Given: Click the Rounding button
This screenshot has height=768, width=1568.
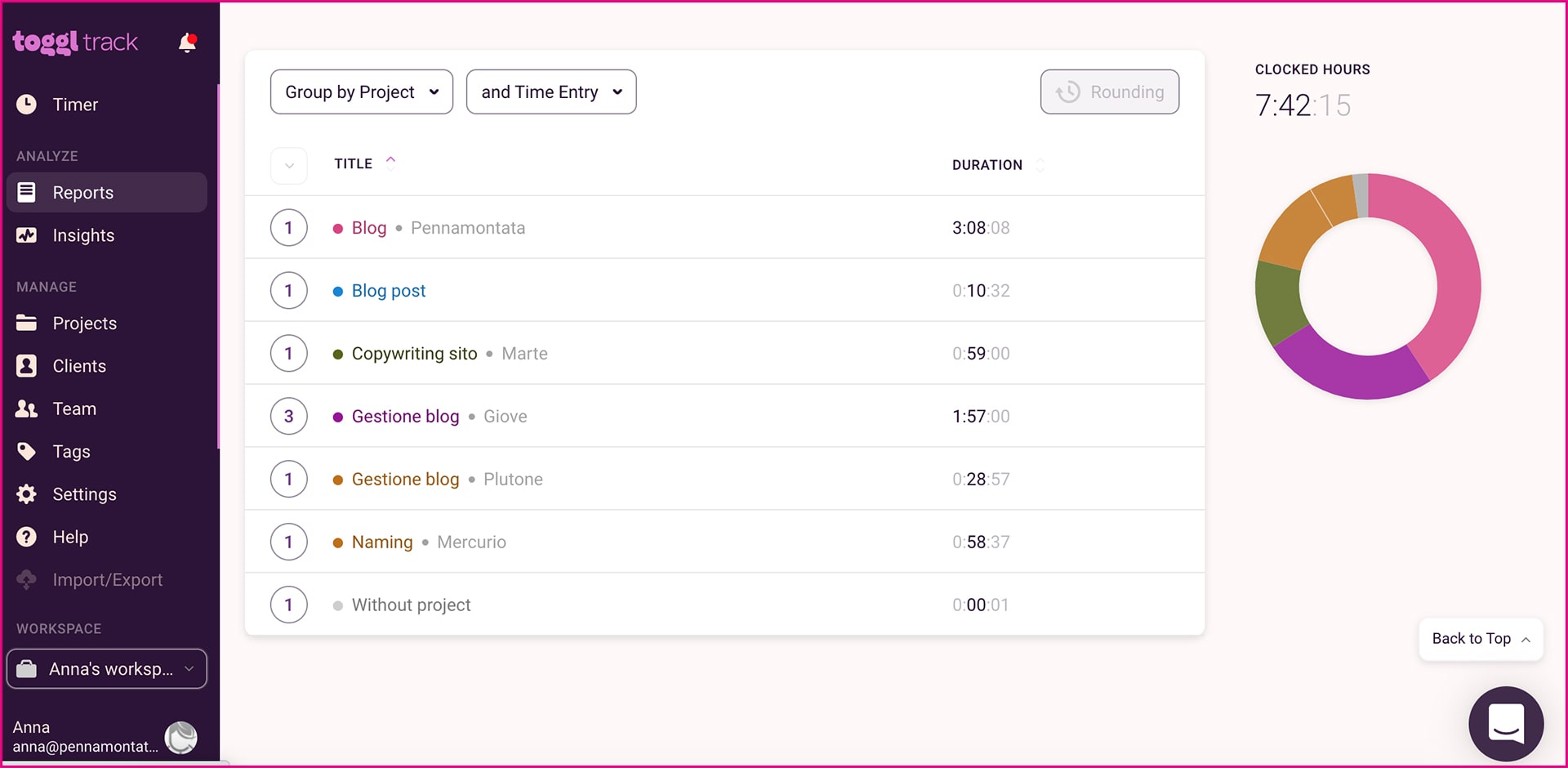Looking at the screenshot, I should coord(1109,92).
